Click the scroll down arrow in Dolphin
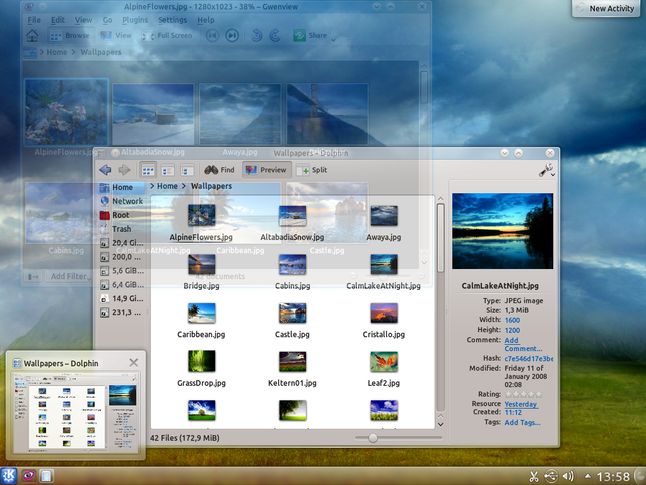Viewport: 646px width, 485px height. (440, 424)
